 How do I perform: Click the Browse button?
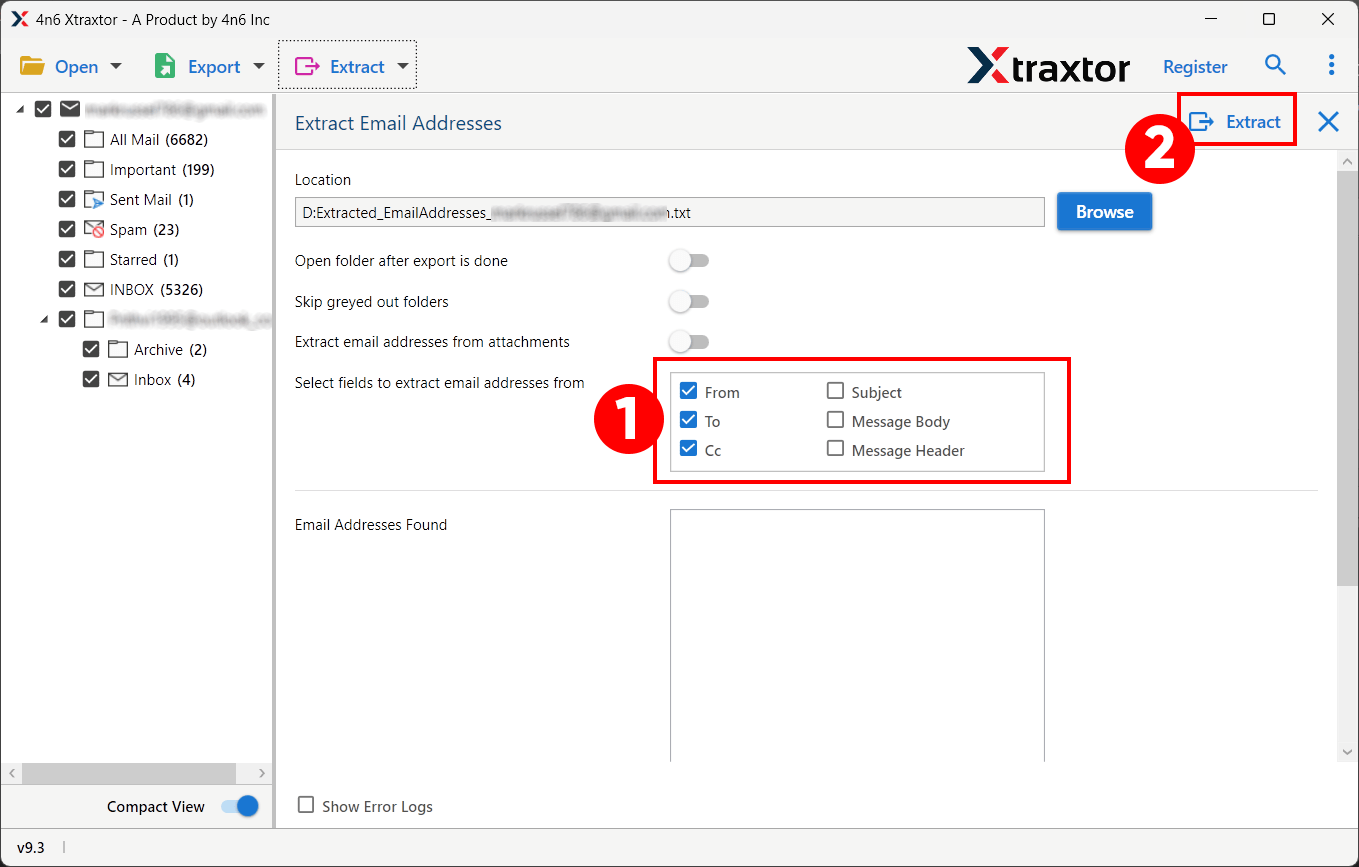1104,212
